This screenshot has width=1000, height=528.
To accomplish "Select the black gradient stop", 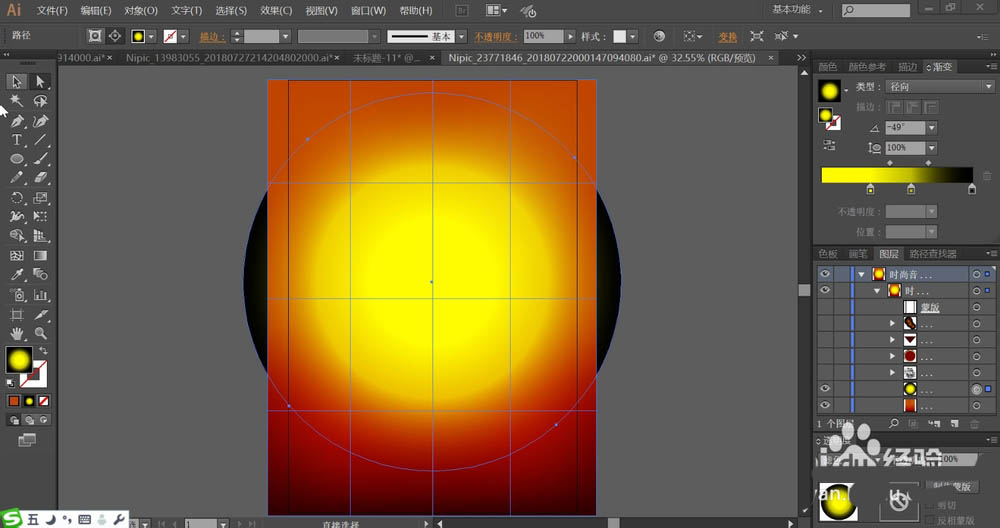I will [x=971, y=189].
